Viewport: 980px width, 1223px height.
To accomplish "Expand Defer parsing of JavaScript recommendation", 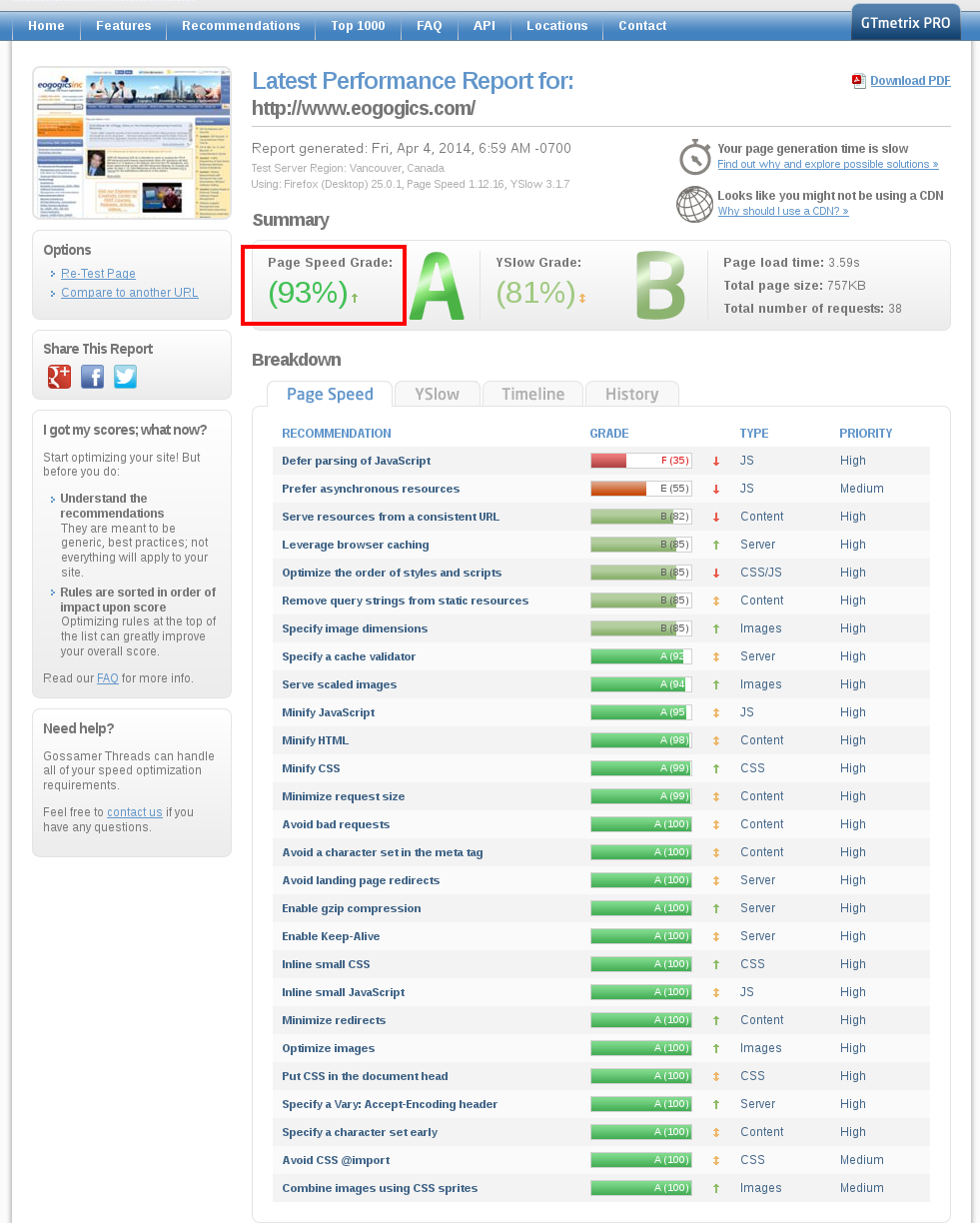I will click(357, 461).
